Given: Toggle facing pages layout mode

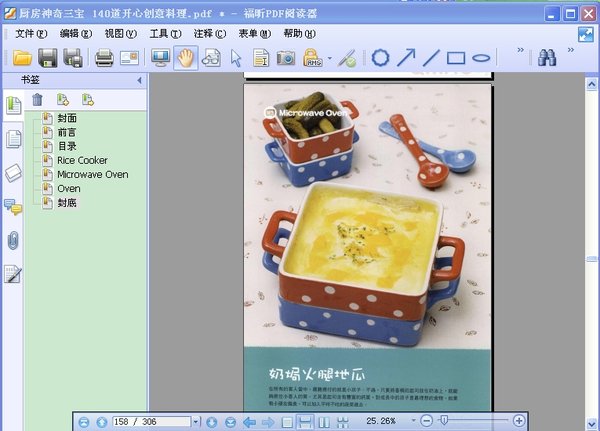Looking at the screenshot, I should click(324, 422).
